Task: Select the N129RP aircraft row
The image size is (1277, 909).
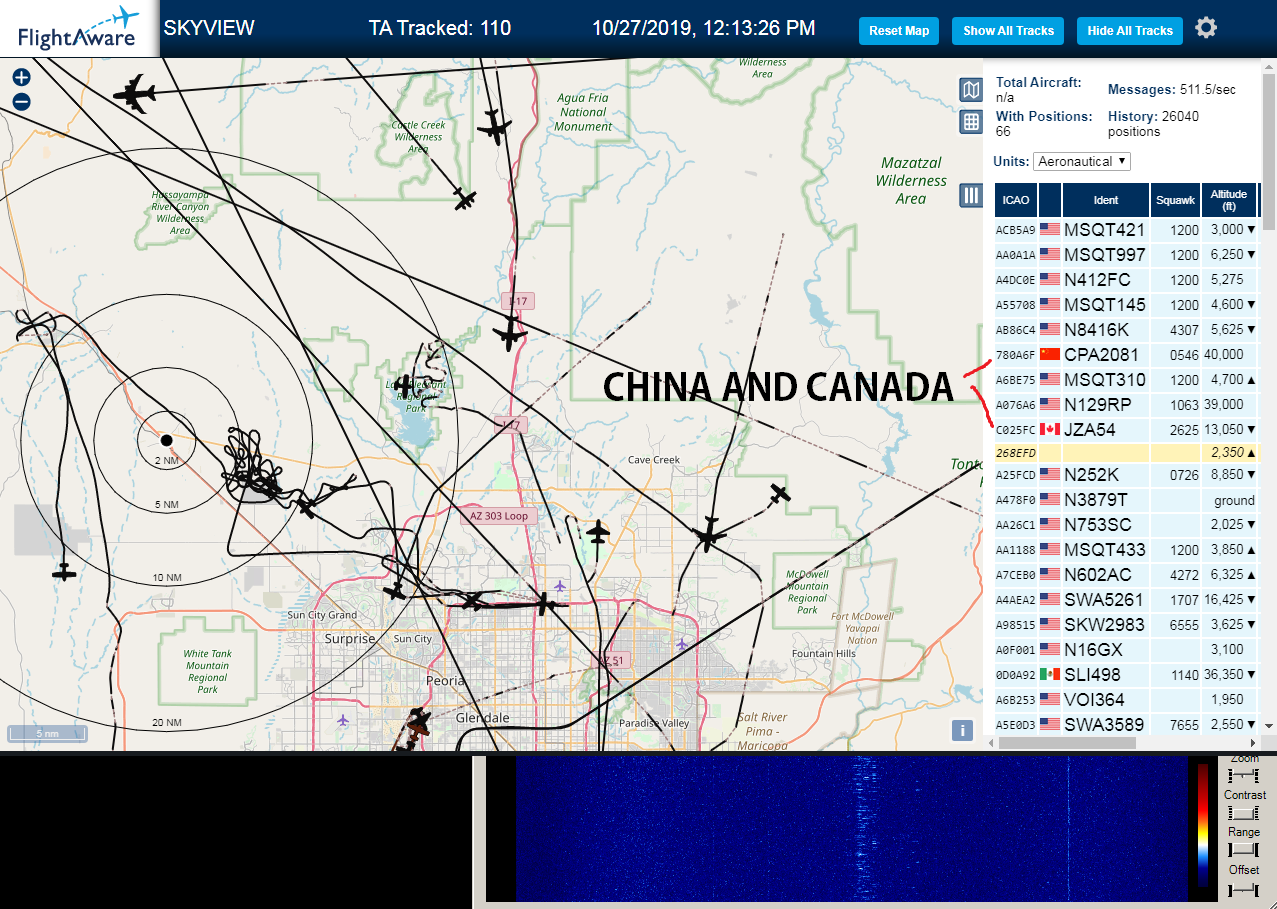Action: pyautogui.click(x=1126, y=404)
